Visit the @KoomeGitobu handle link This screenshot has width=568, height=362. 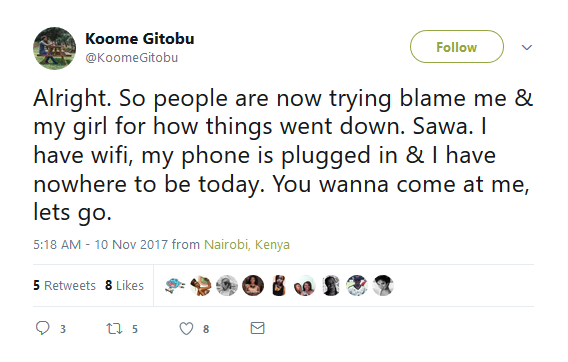pyautogui.click(x=131, y=58)
